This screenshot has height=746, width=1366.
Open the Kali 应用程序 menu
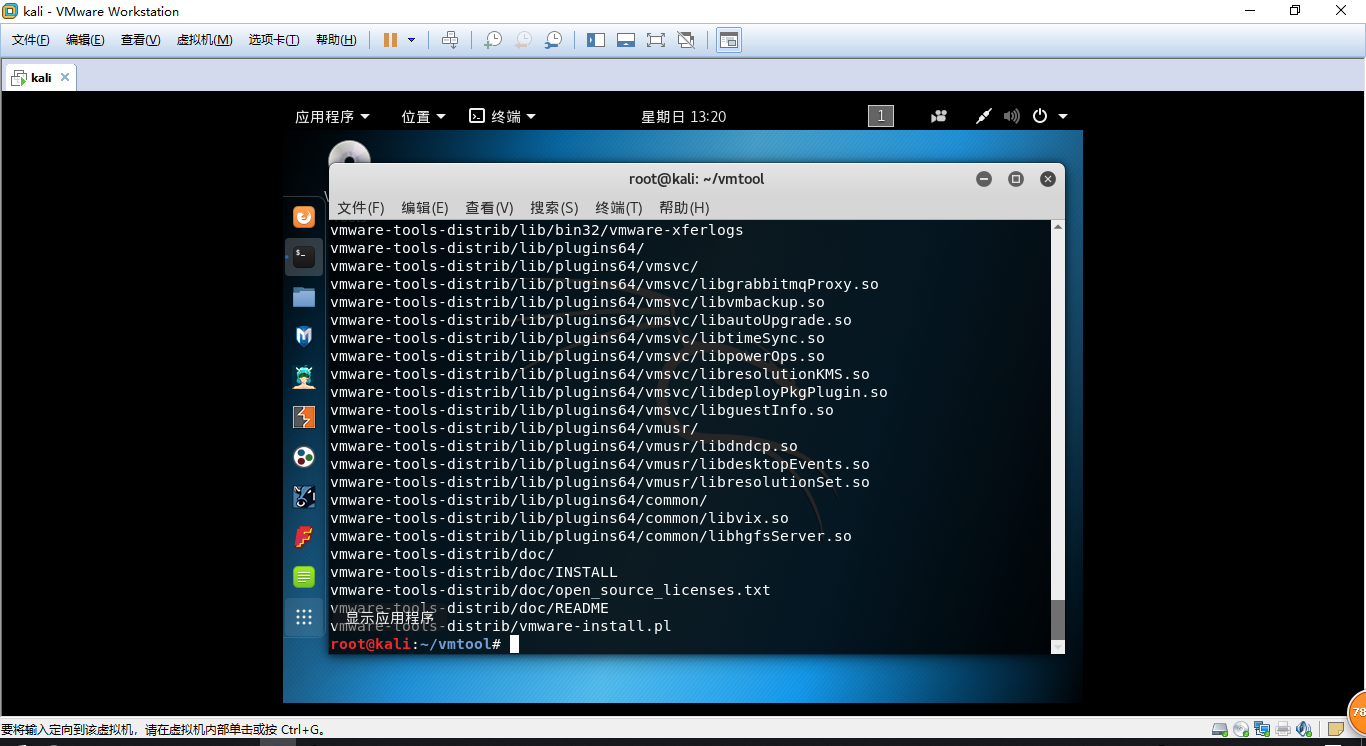pos(332,116)
